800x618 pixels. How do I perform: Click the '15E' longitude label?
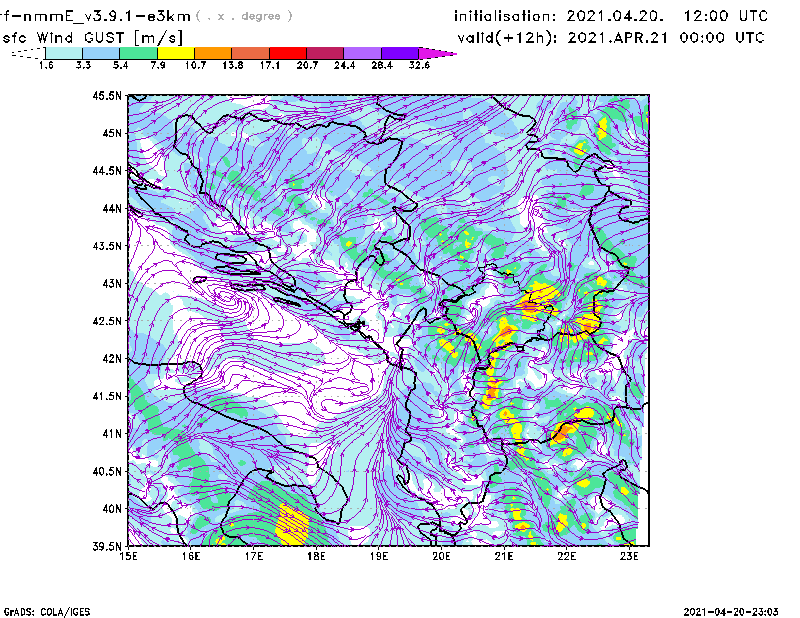(x=128, y=556)
